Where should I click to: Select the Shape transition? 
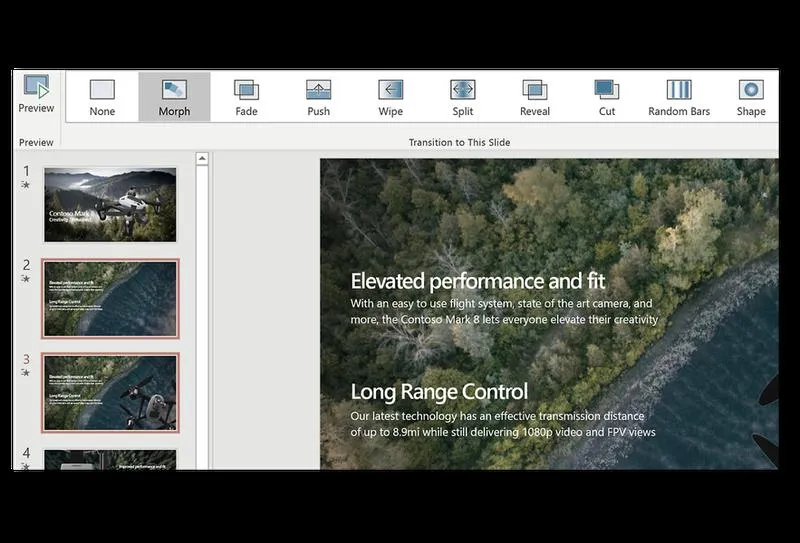point(751,97)
